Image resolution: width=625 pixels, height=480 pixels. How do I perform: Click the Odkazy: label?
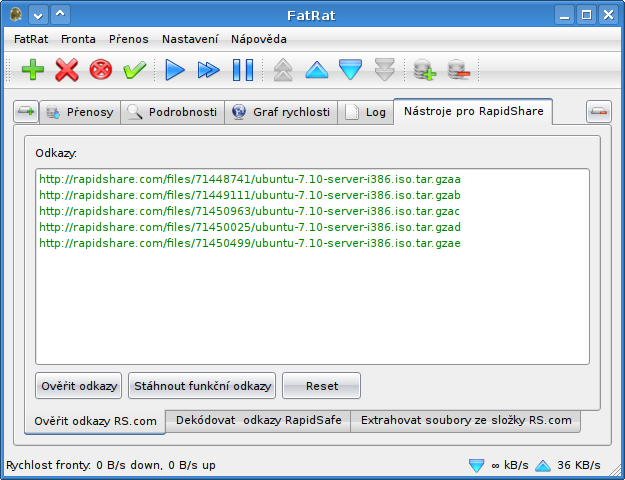coord(56,153)
